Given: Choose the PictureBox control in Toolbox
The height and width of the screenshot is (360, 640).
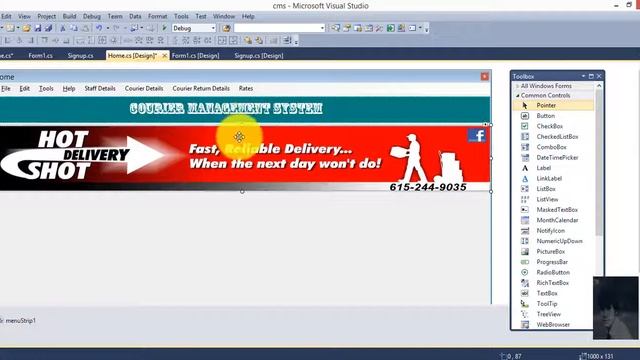Looking at the screenshot, I should pos(553,251).
